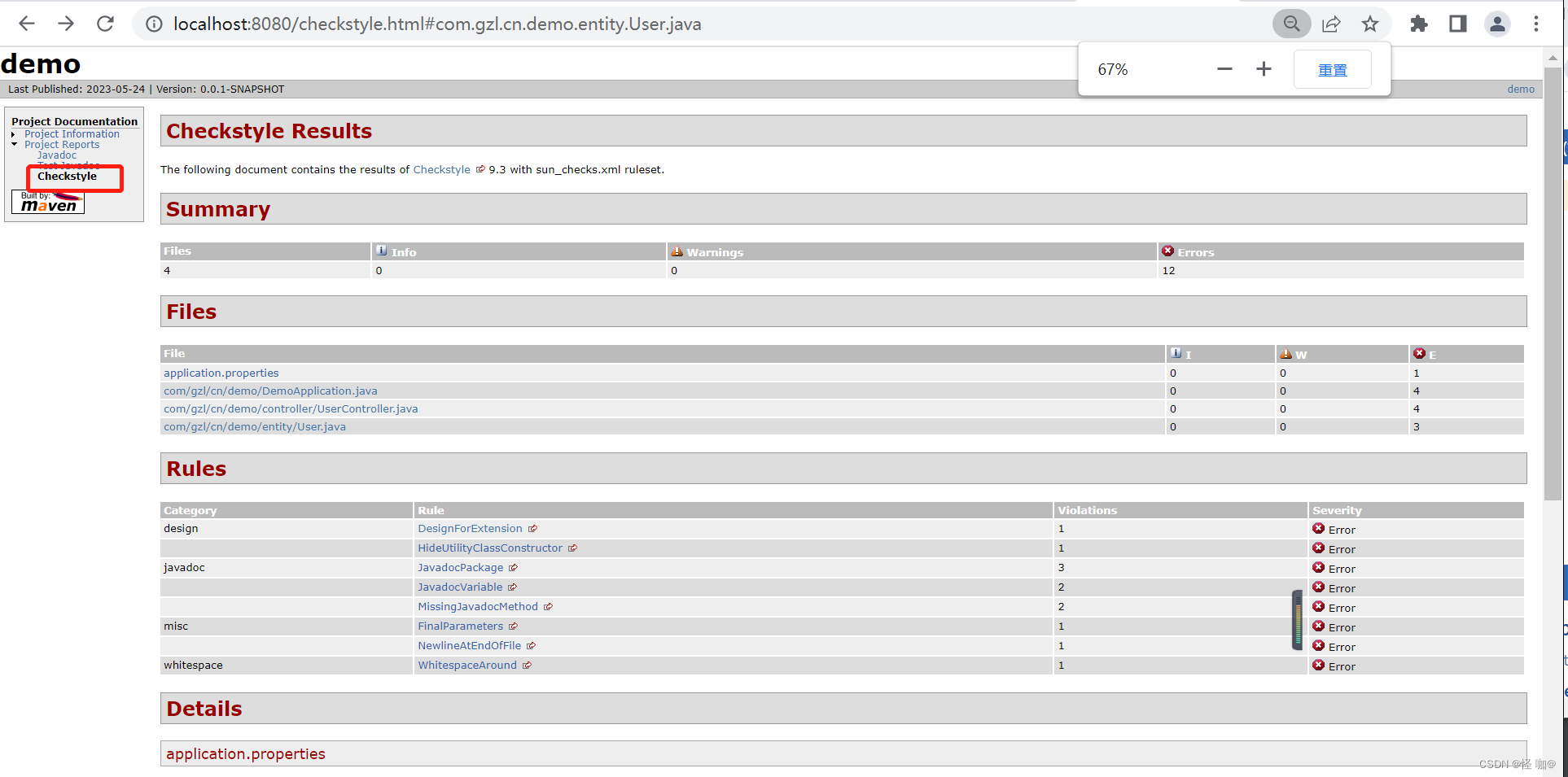Click the Errors count 12 in Summary
The width and height of the screenshot is (1568, 777).
pyautogui.click(x=1168, y=271)
